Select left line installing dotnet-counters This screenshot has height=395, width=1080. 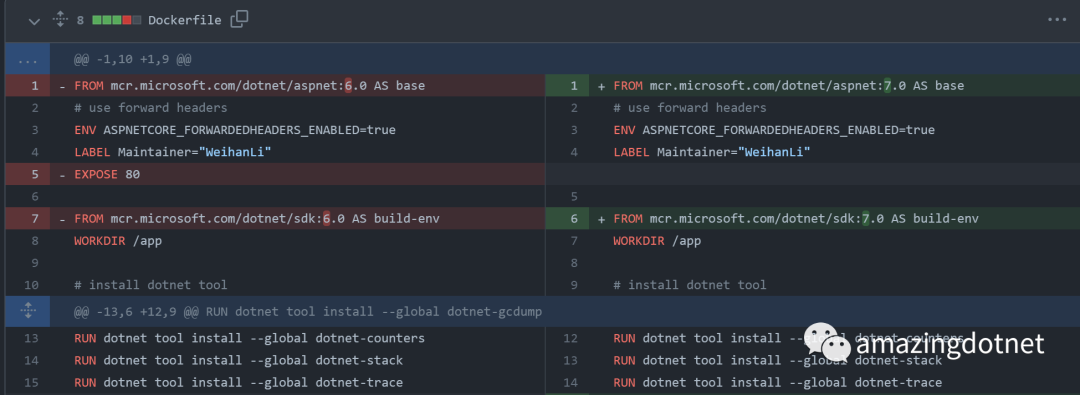[x=249, y=338]
